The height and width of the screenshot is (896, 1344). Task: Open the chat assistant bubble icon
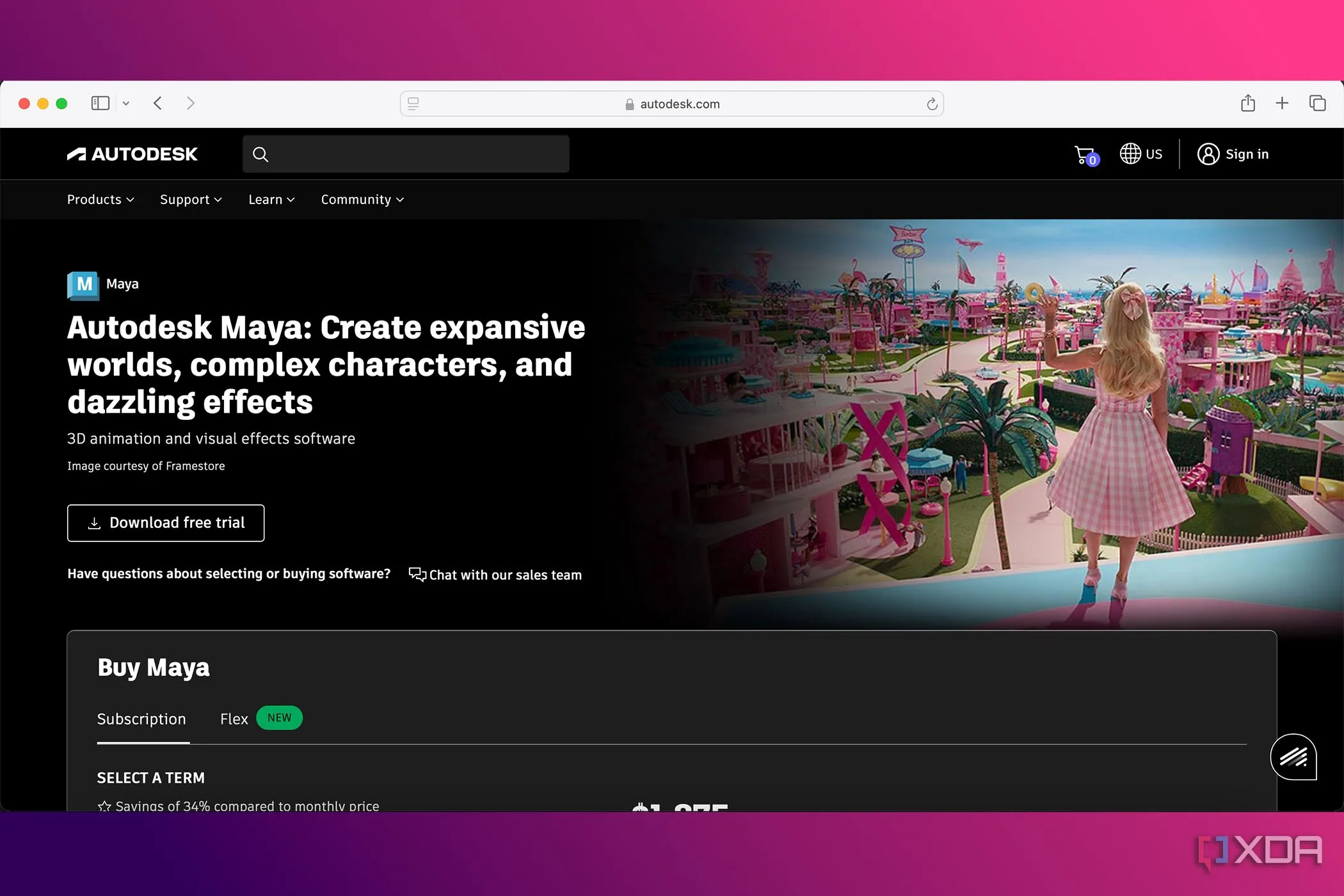pos(1293,757)
